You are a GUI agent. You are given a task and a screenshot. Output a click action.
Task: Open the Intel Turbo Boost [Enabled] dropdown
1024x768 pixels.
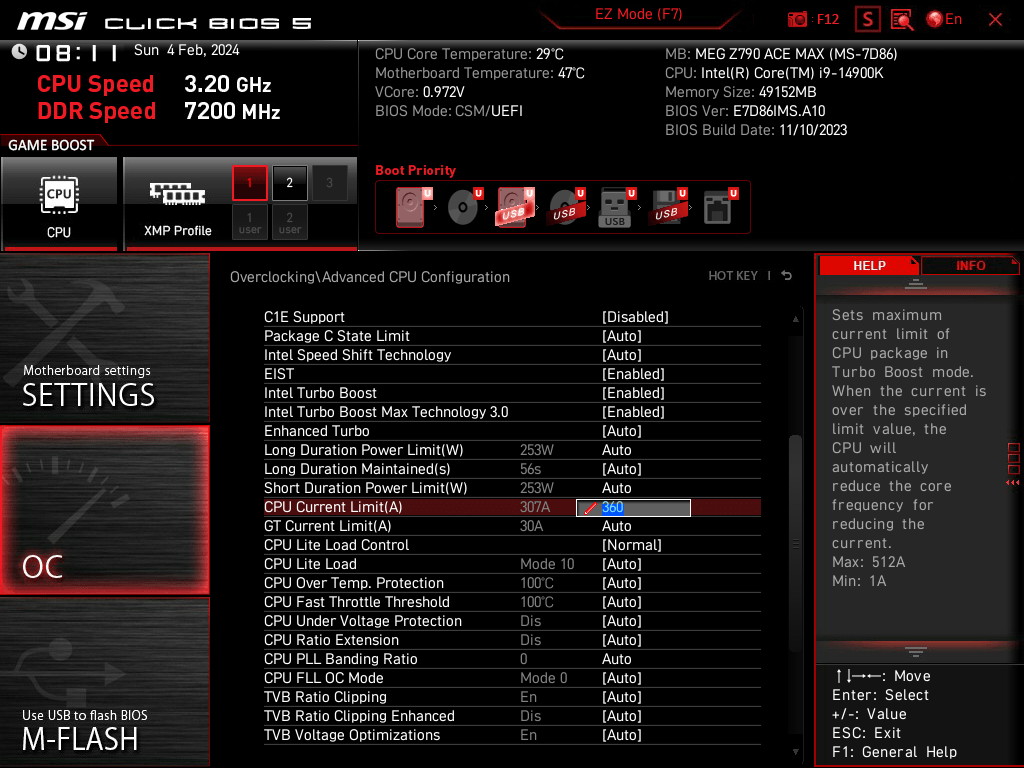[x=633, y=393]
